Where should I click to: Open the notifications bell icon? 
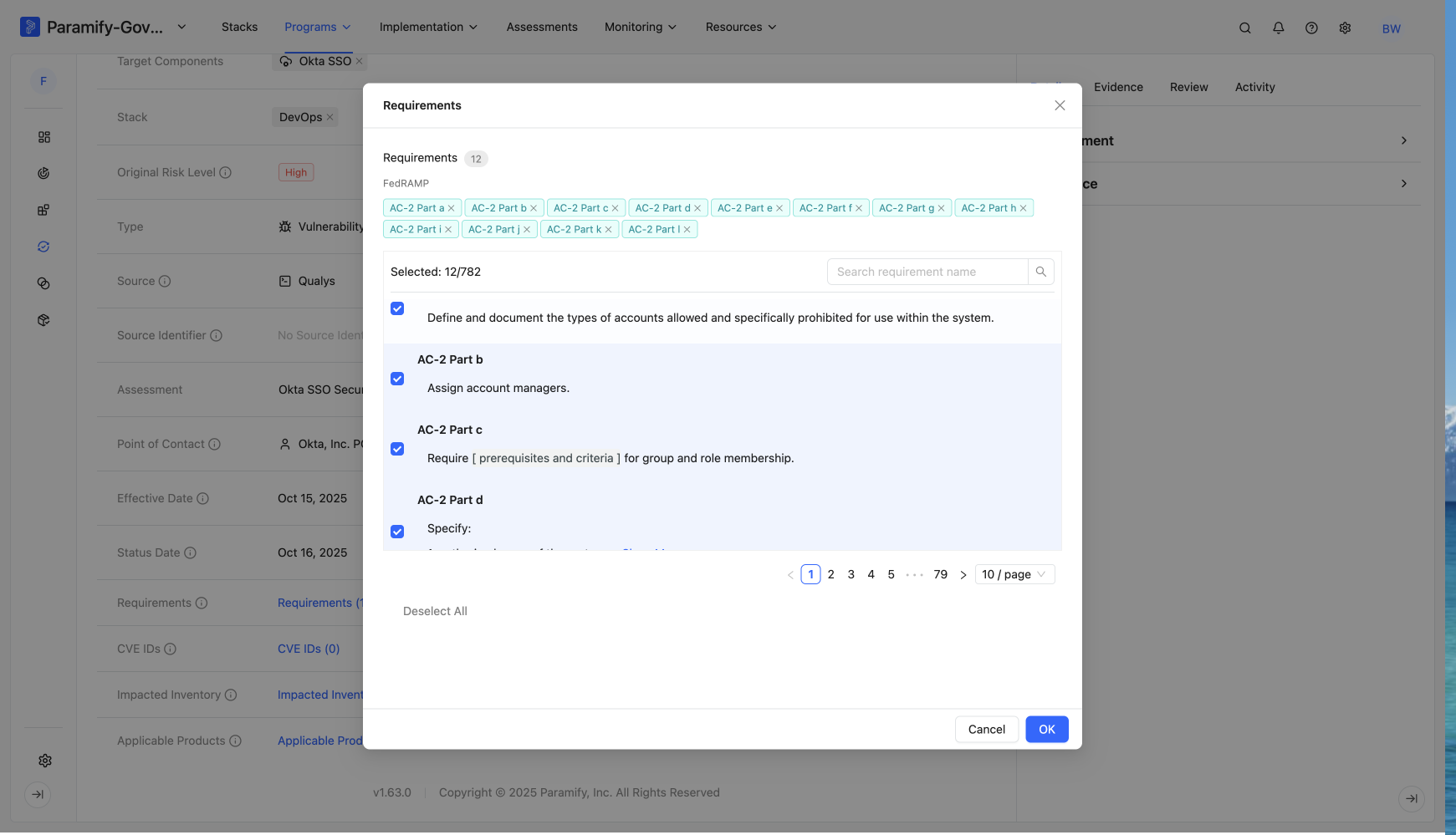point(1278,28)
